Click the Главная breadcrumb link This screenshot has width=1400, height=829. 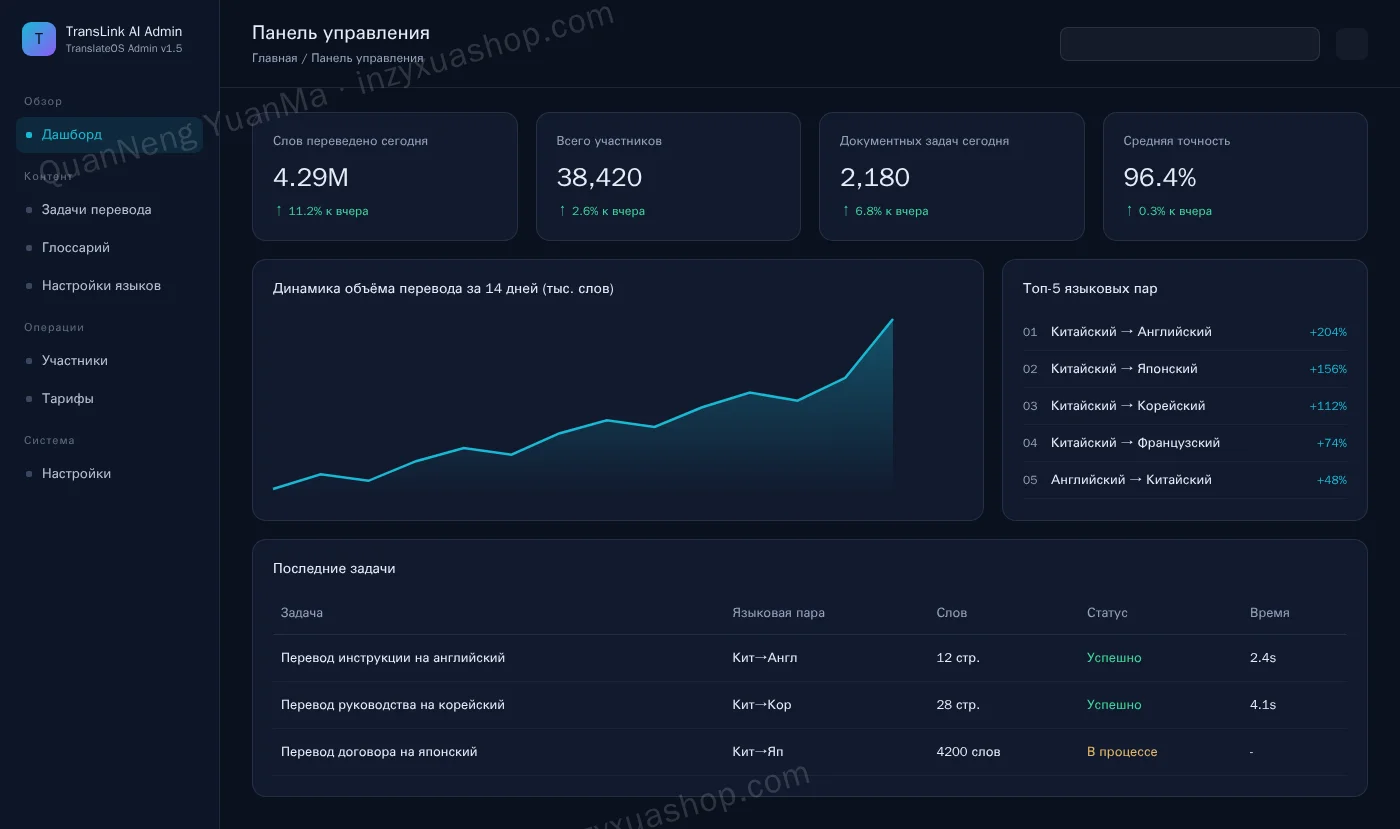tap(274, 58)
